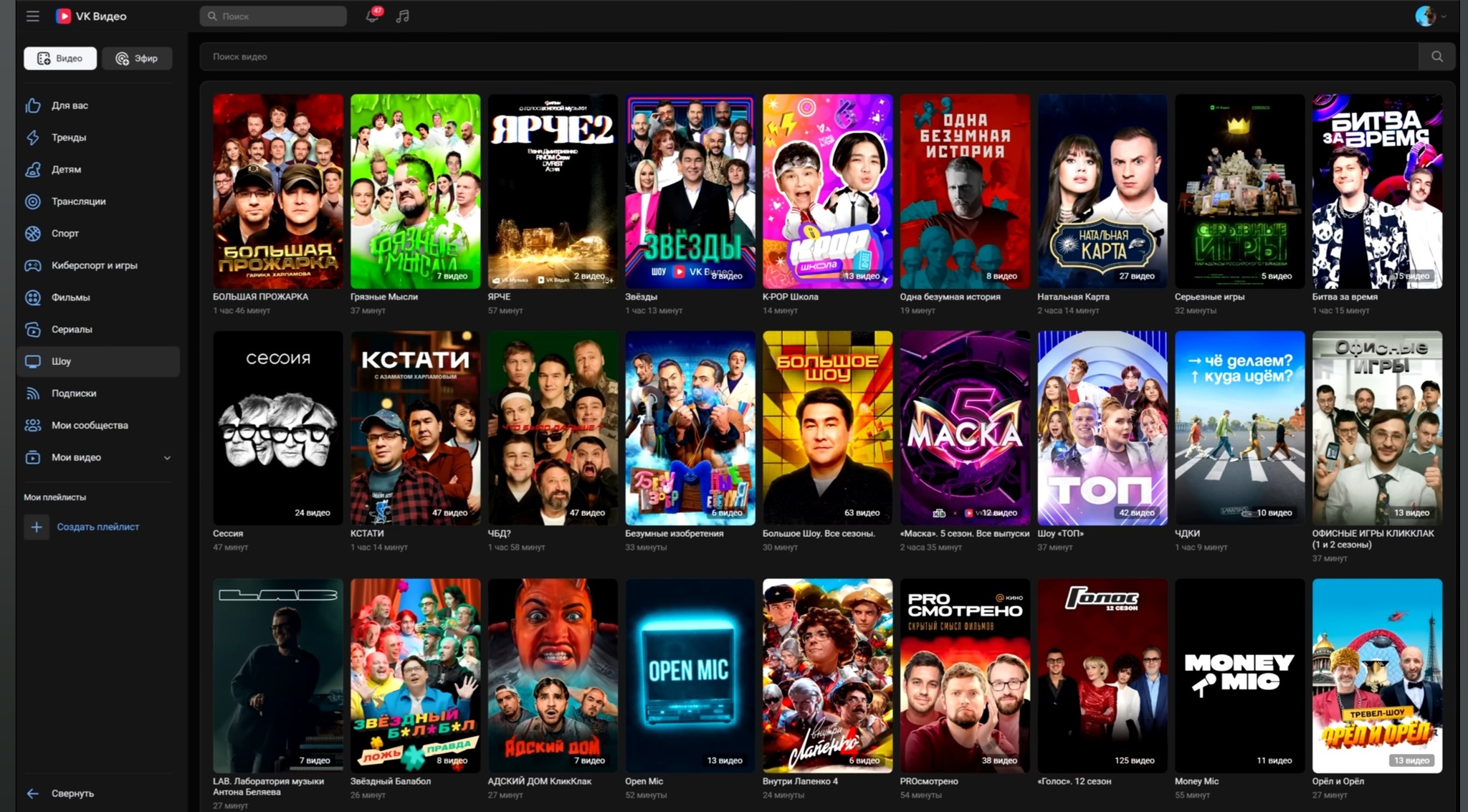Click the Орёл и Орёл title

pos(1338,781)
